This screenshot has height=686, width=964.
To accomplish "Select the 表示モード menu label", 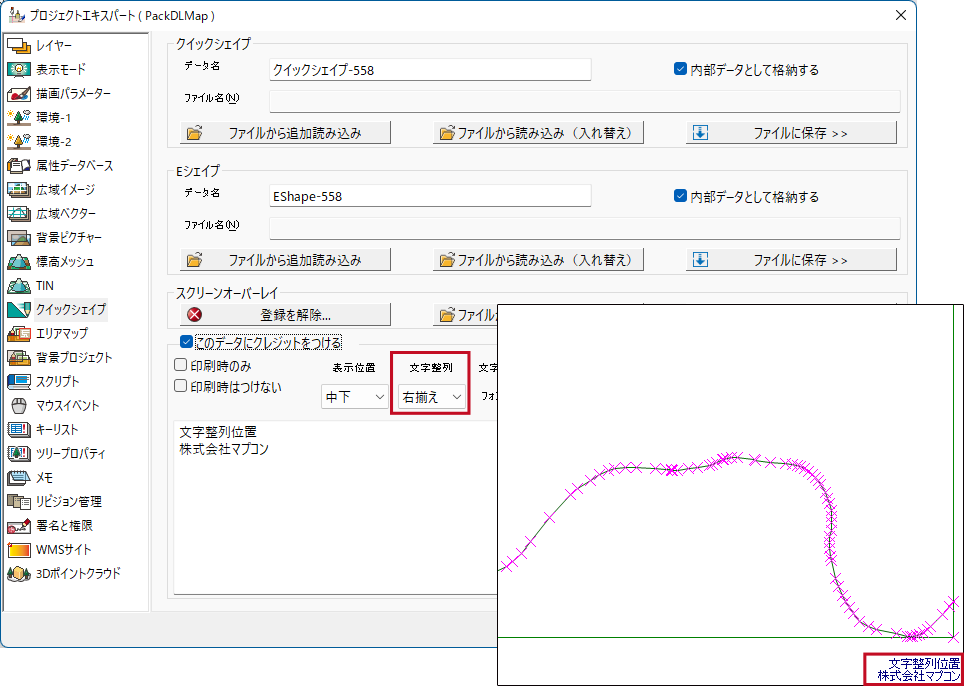I will point(61,69).
